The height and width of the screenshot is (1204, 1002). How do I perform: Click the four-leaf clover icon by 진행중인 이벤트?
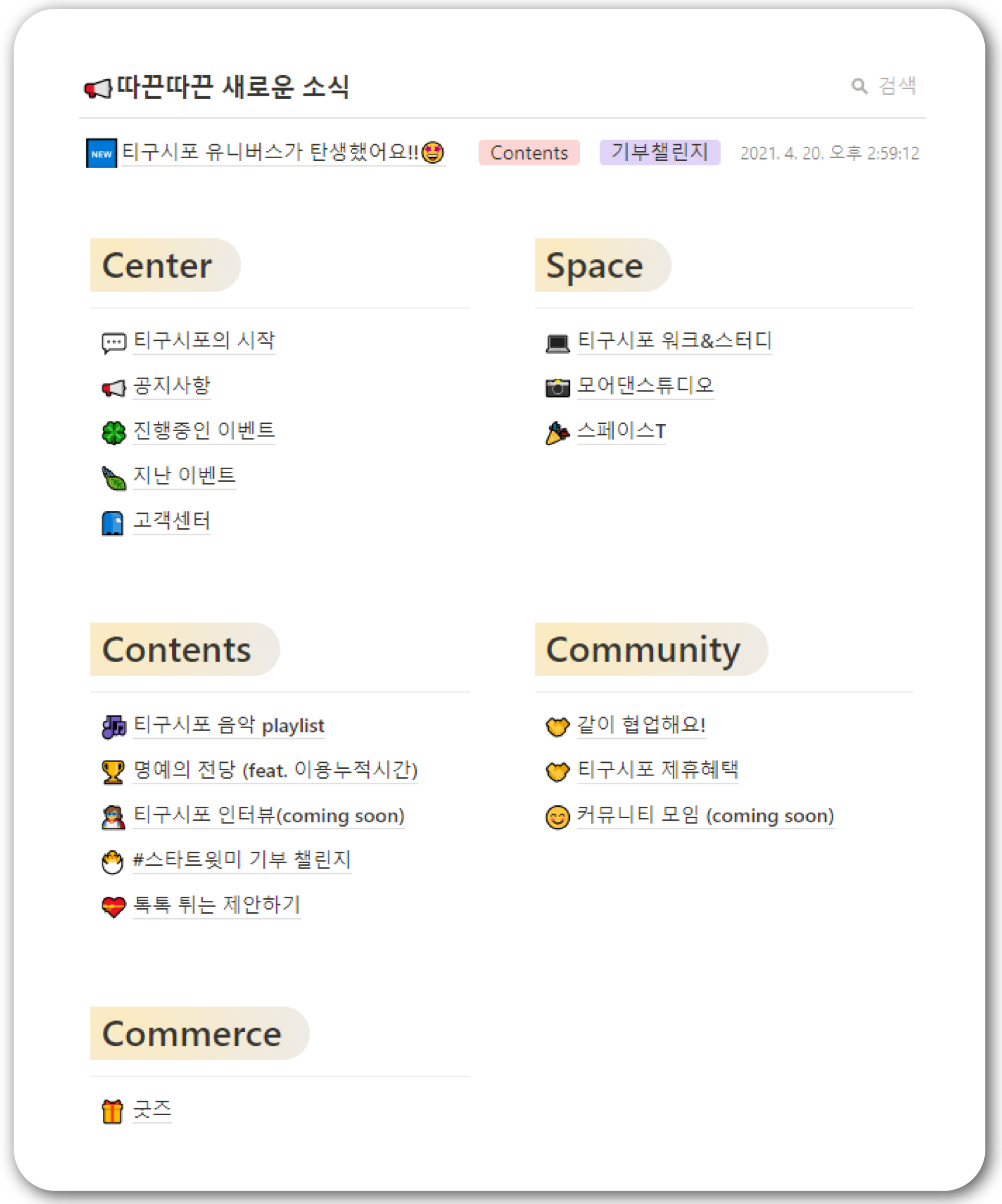point(113,432)
